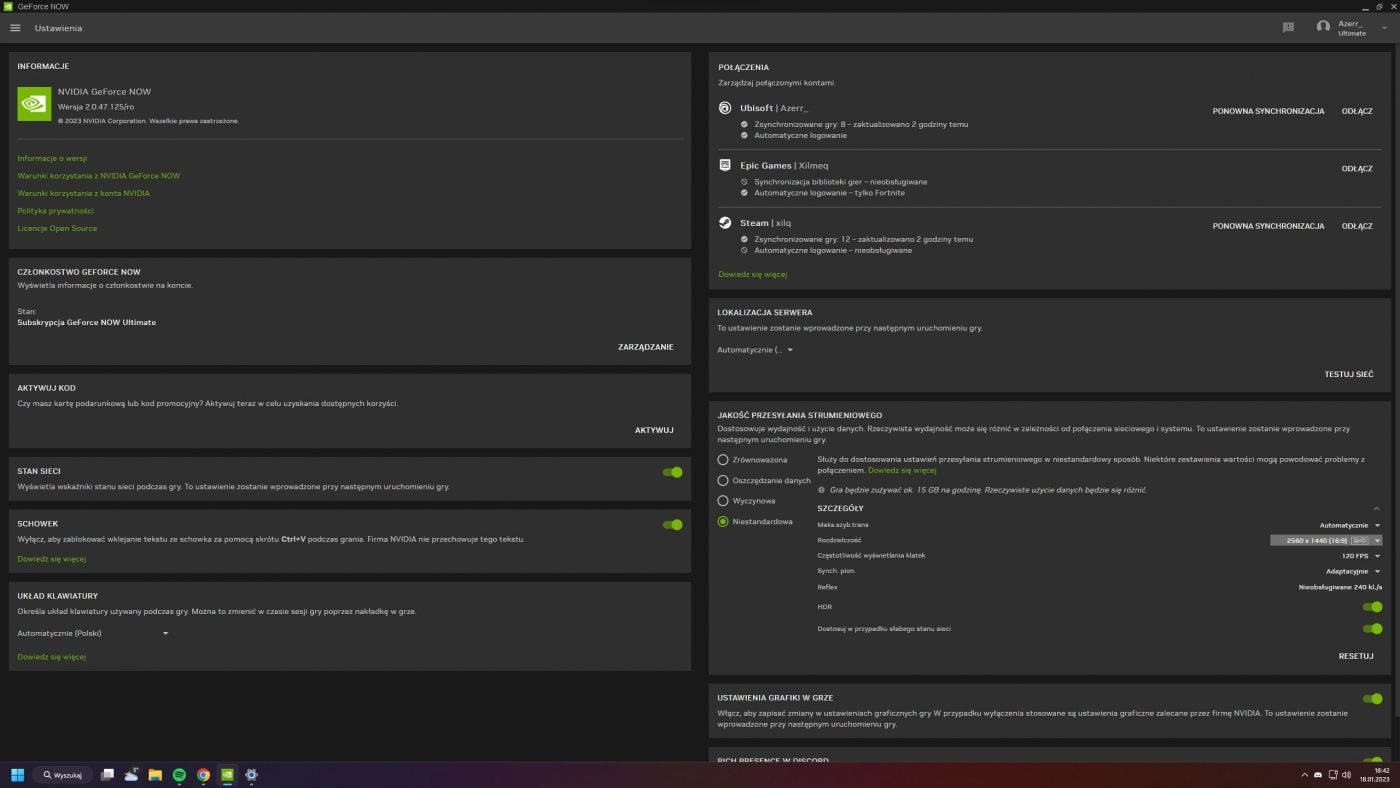Click ODŁĄCZ for Epic Games account
This screenshot has height=788, width=1400.
(x=1357, y=169)
